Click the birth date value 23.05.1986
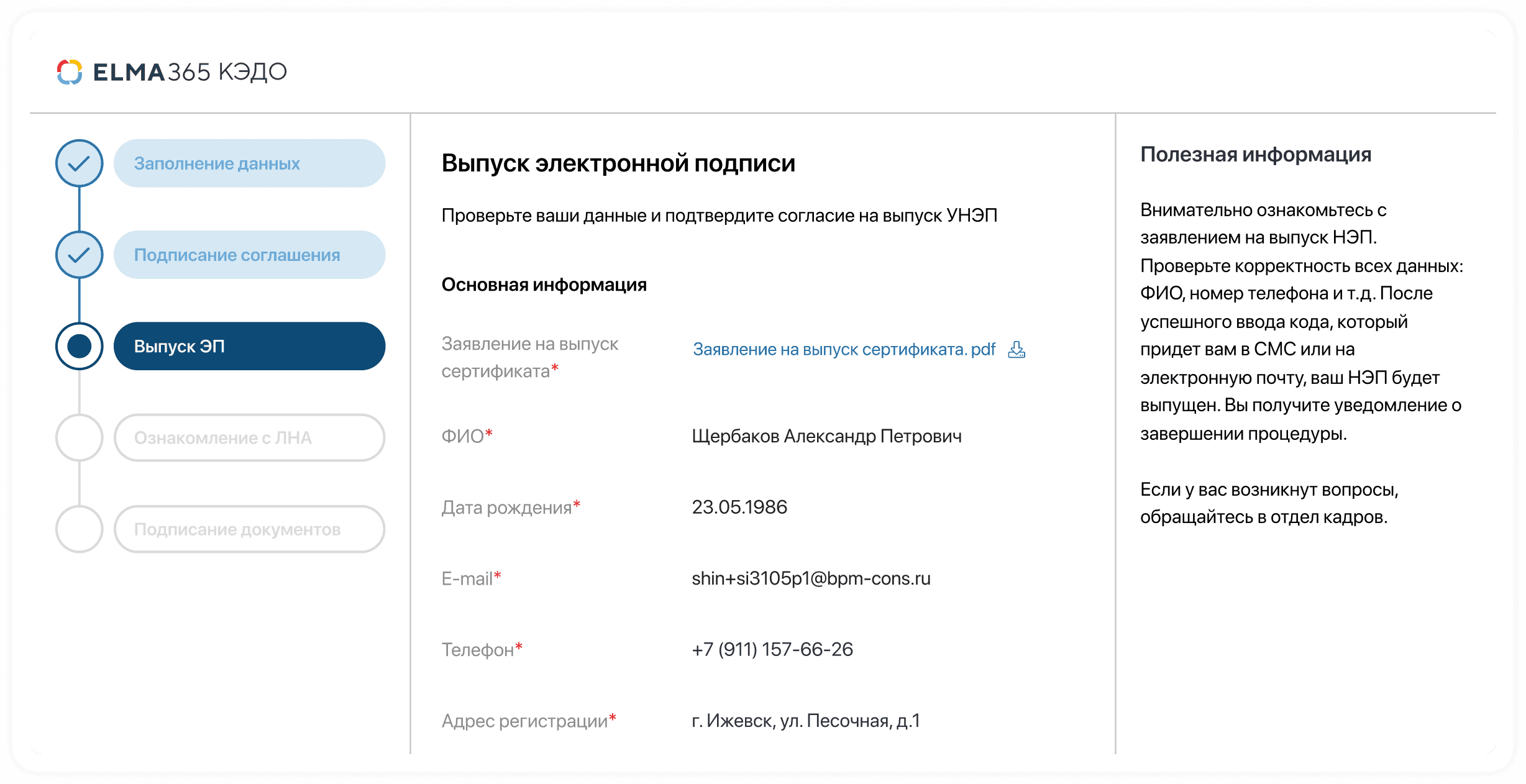Image resolution: width=1526 pixels, height=784 pixels. click(739, 507)
